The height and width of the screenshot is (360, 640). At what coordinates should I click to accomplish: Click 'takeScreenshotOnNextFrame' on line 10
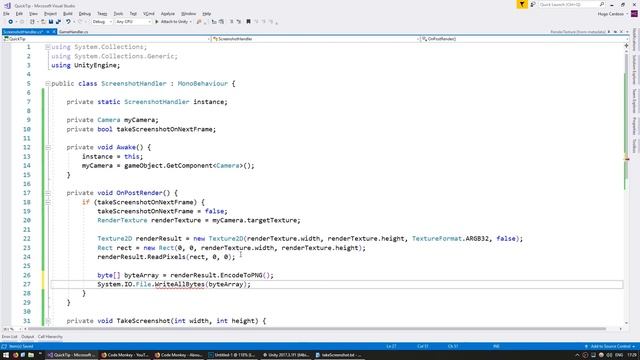pyautogui.click(x=164, y=129)
